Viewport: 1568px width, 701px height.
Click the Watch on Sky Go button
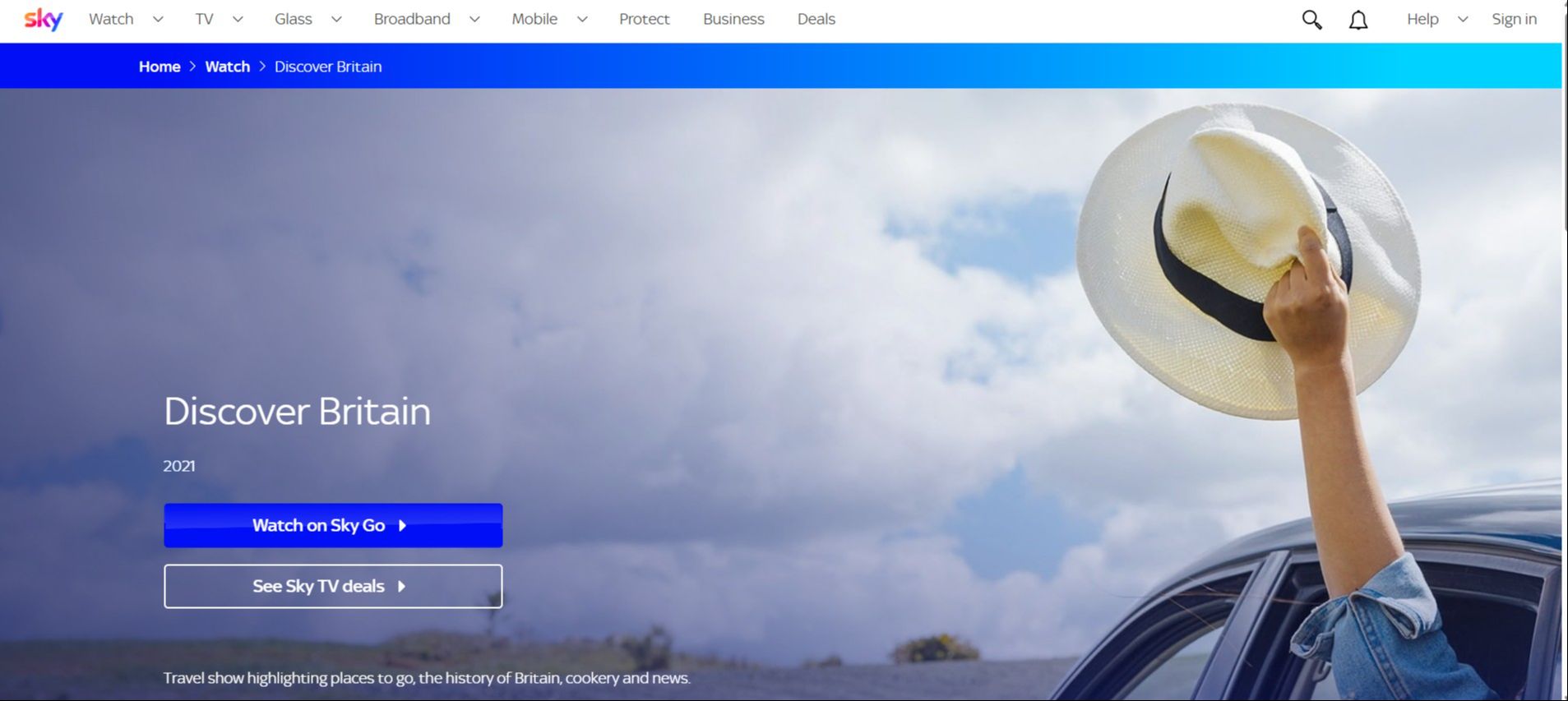(x=333, y=525)
